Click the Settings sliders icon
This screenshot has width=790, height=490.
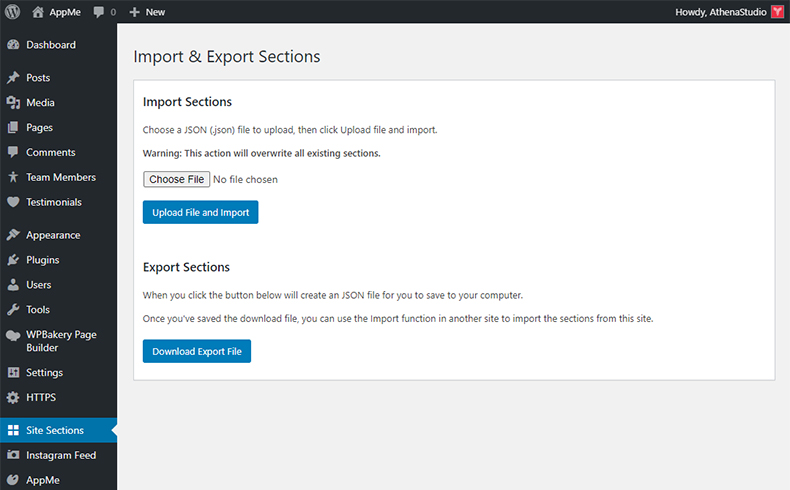[x=13, y=372]
